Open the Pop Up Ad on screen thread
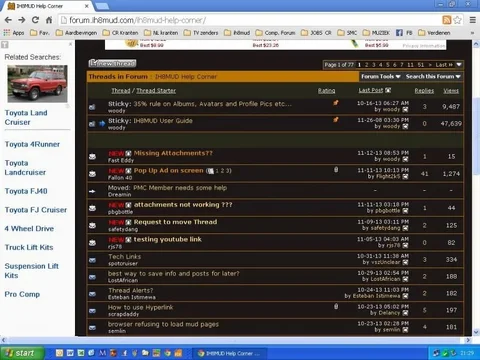Viewport: 480px width, 360px height. 168,170
